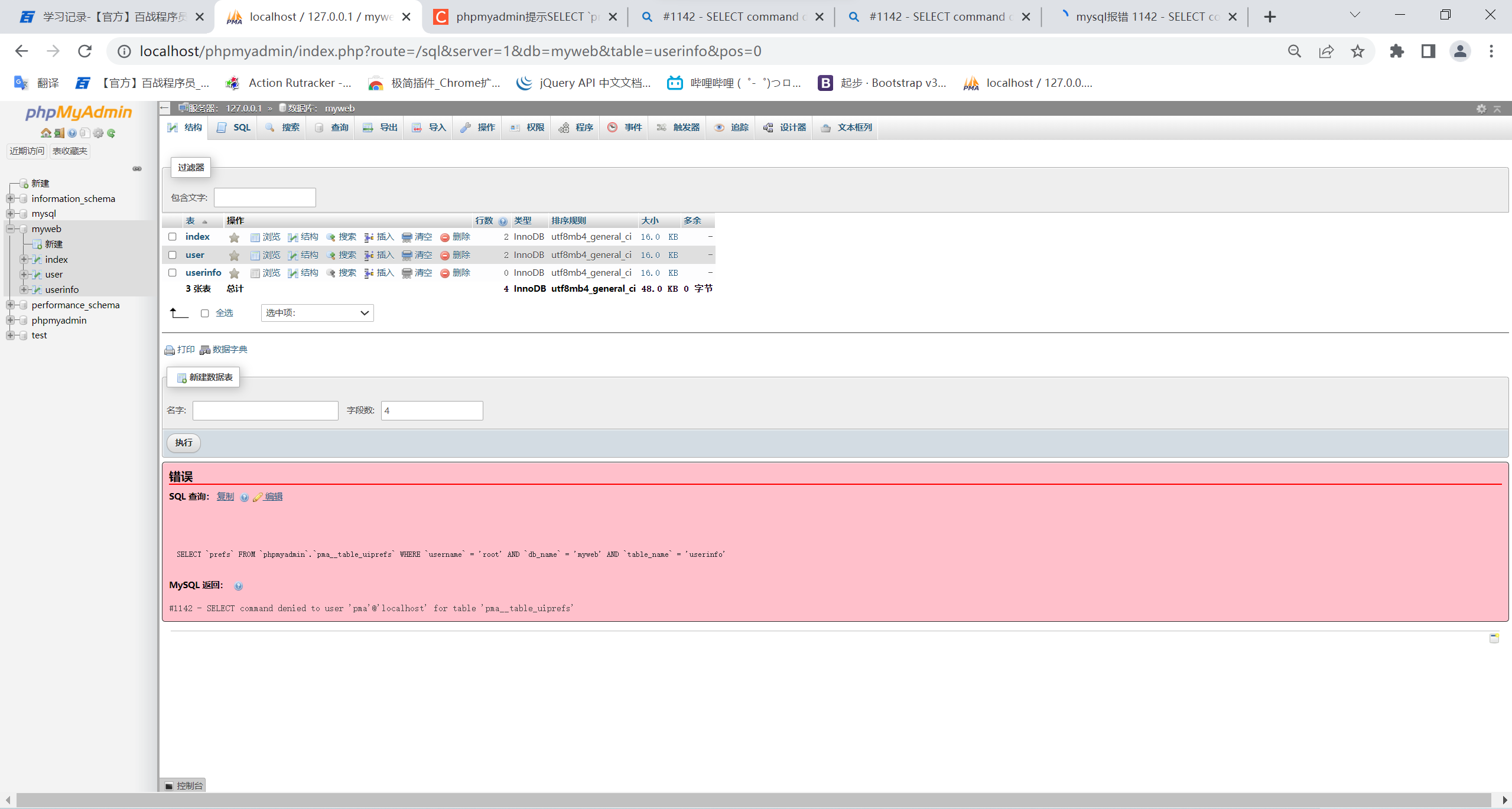
Task: Check the userinfo table checkbox
Action: [x=173, y=273]
